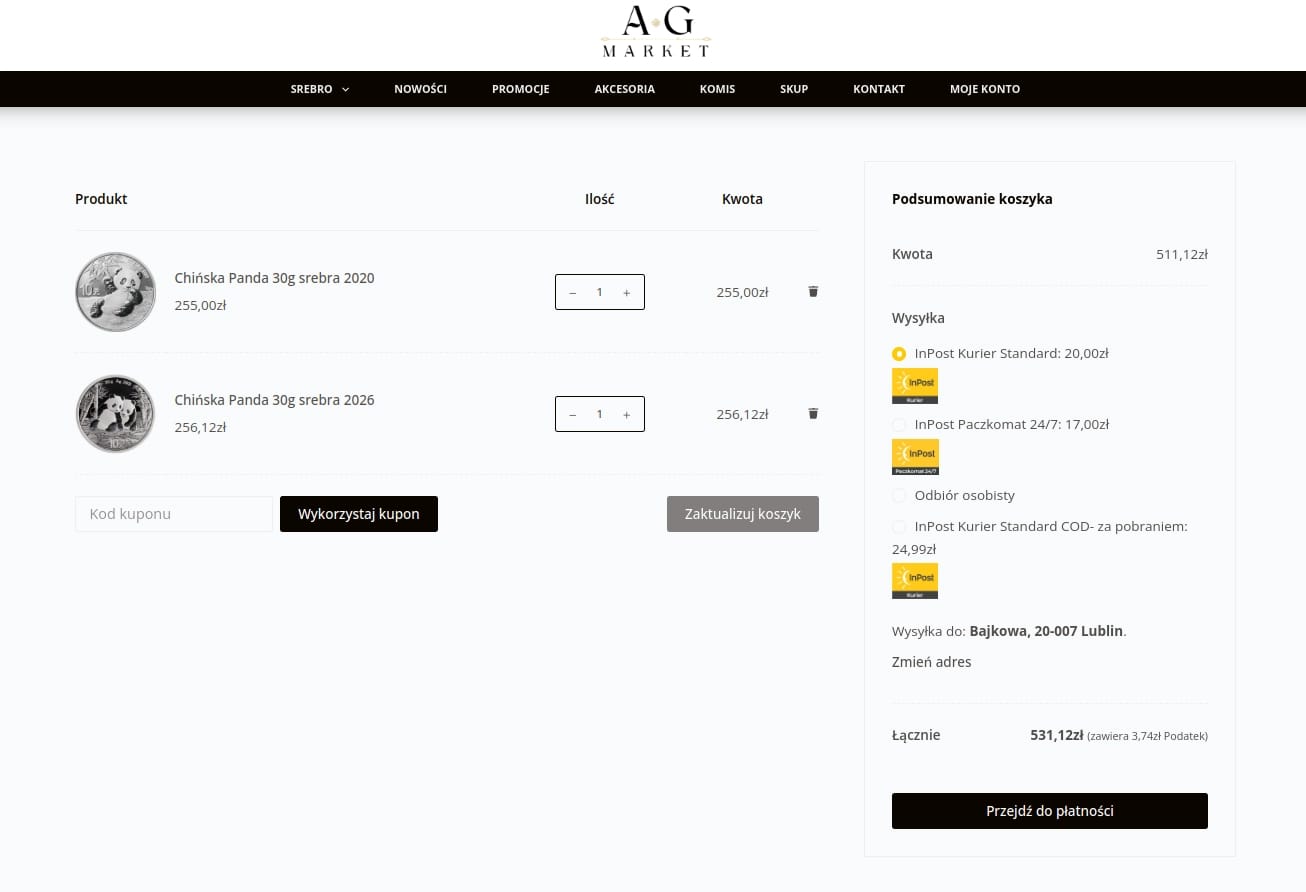This screenshot has width=1306, height=892.
Task: Open the Kontakt page
Action: [878, 89]
